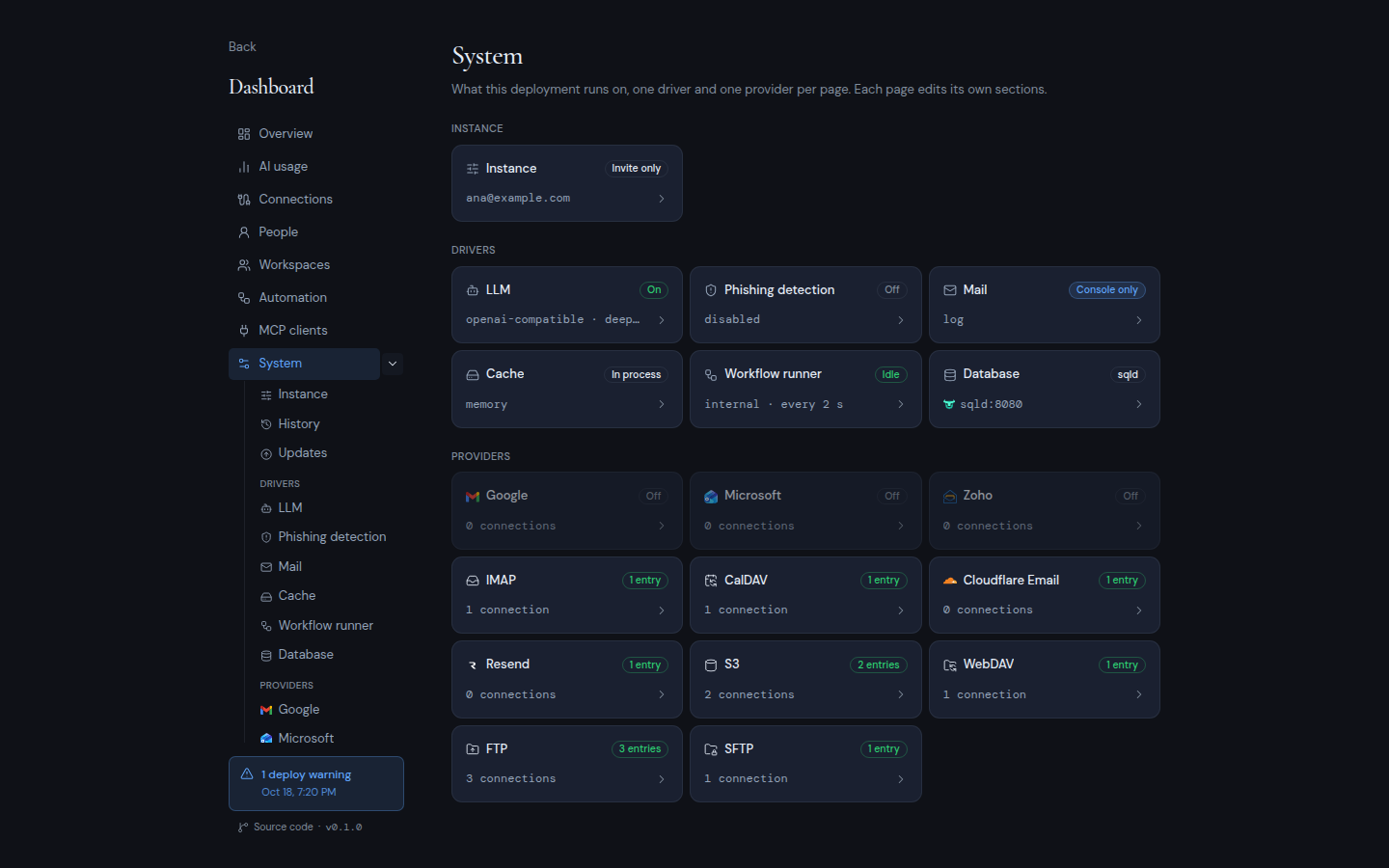
Task: Click the Google provider Off badge
Action: tap(654, 496)
